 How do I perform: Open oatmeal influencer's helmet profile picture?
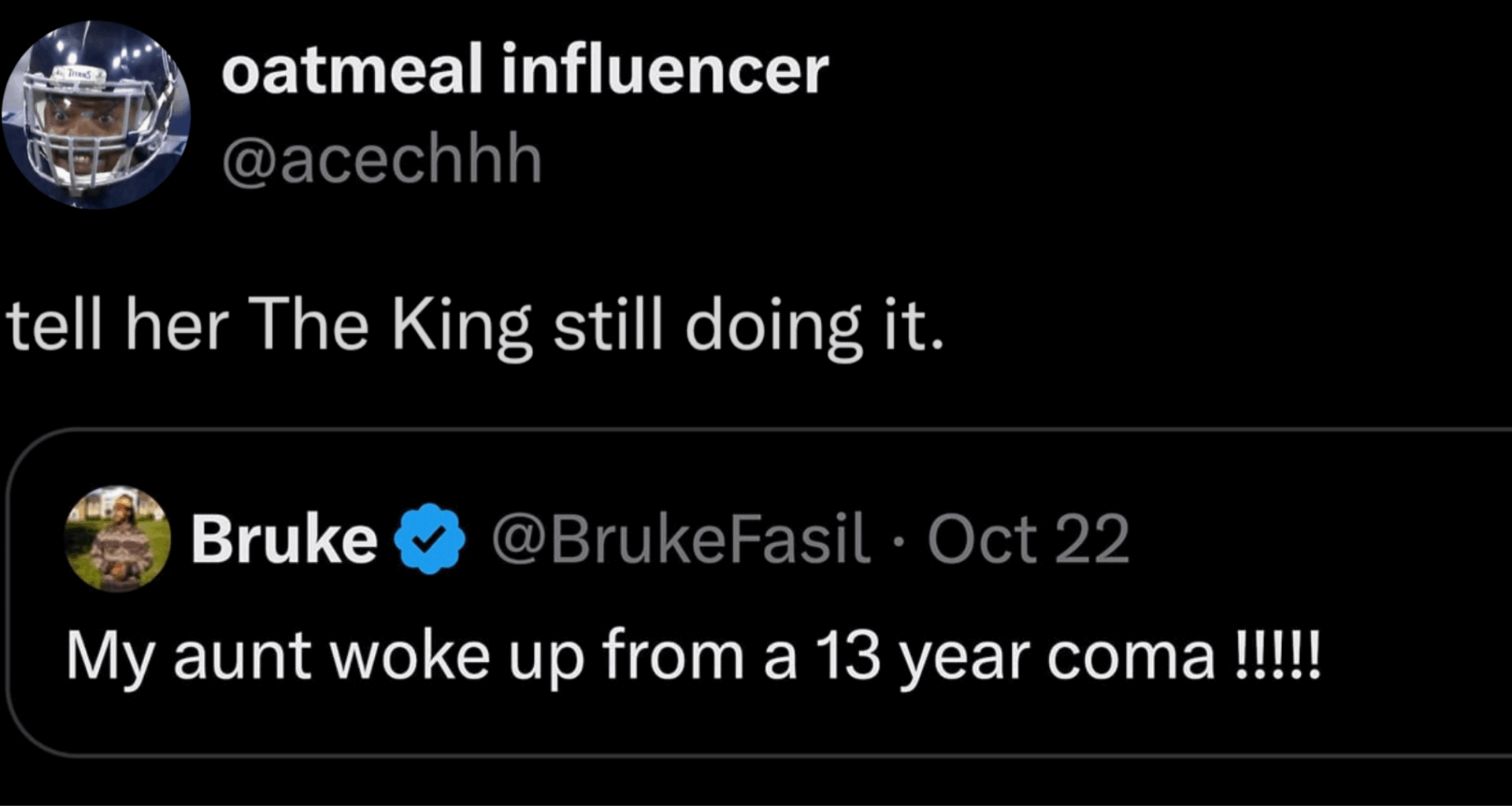[x=96, y=115]
